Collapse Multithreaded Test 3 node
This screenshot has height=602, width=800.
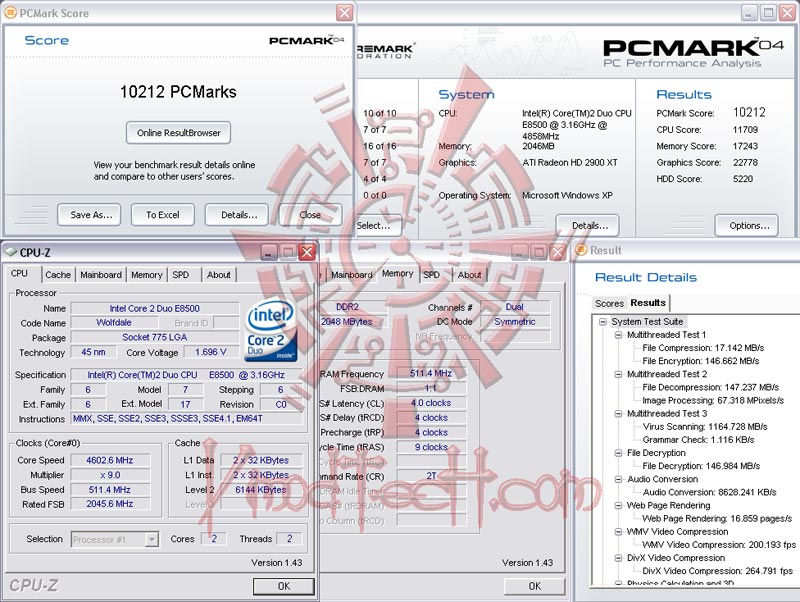click(x=618, y=414)
